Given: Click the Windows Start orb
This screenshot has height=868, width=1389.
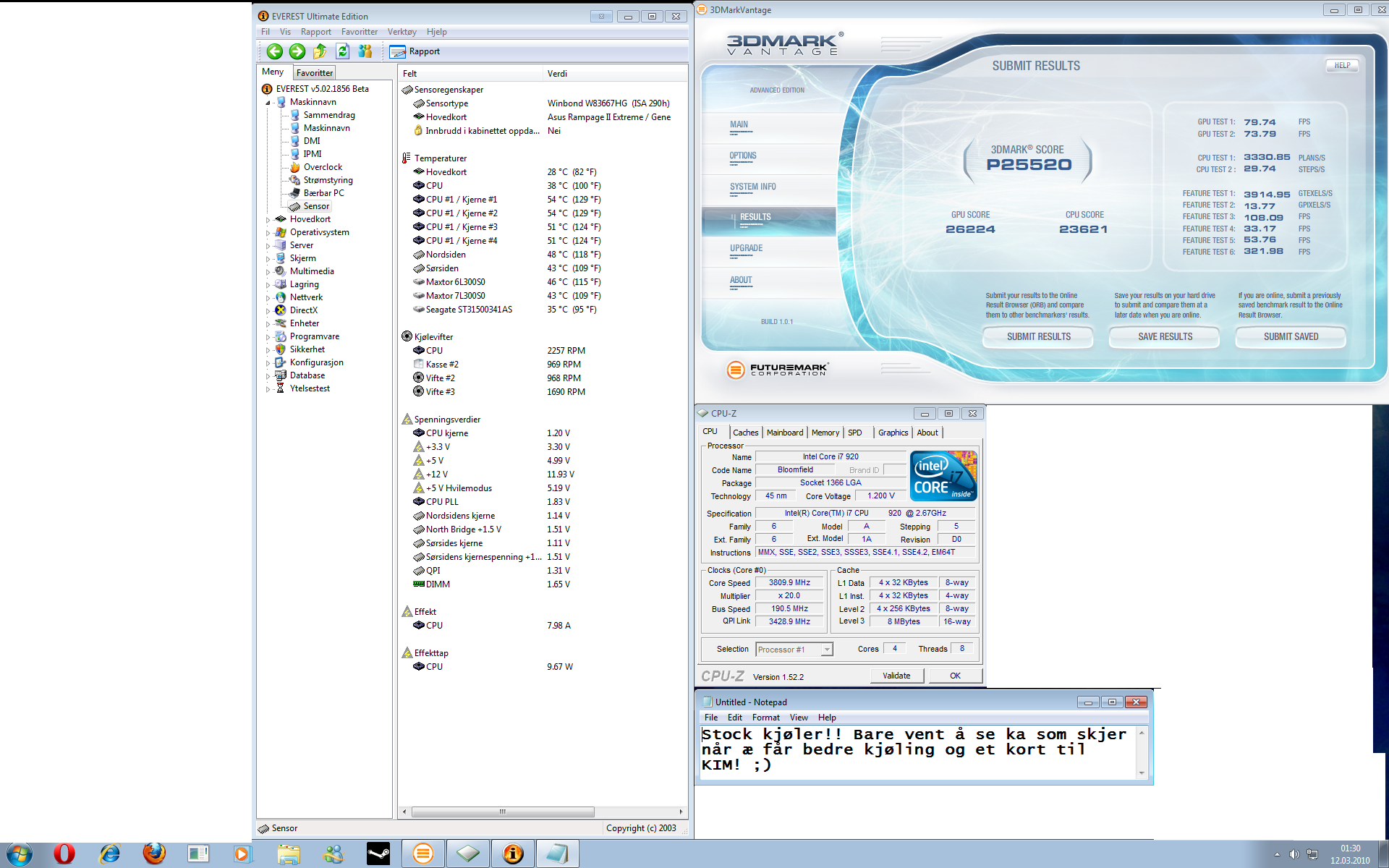Looking at the screenshot, I should tap(19, 854).
